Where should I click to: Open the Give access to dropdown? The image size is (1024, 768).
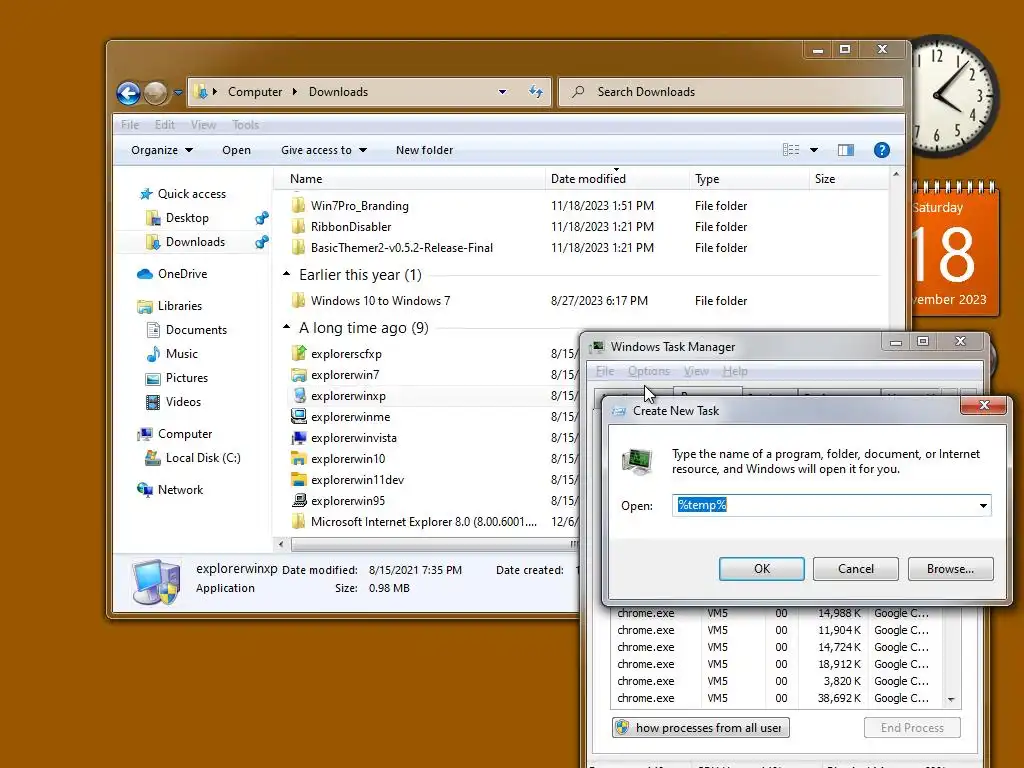(x=324, y=150)
